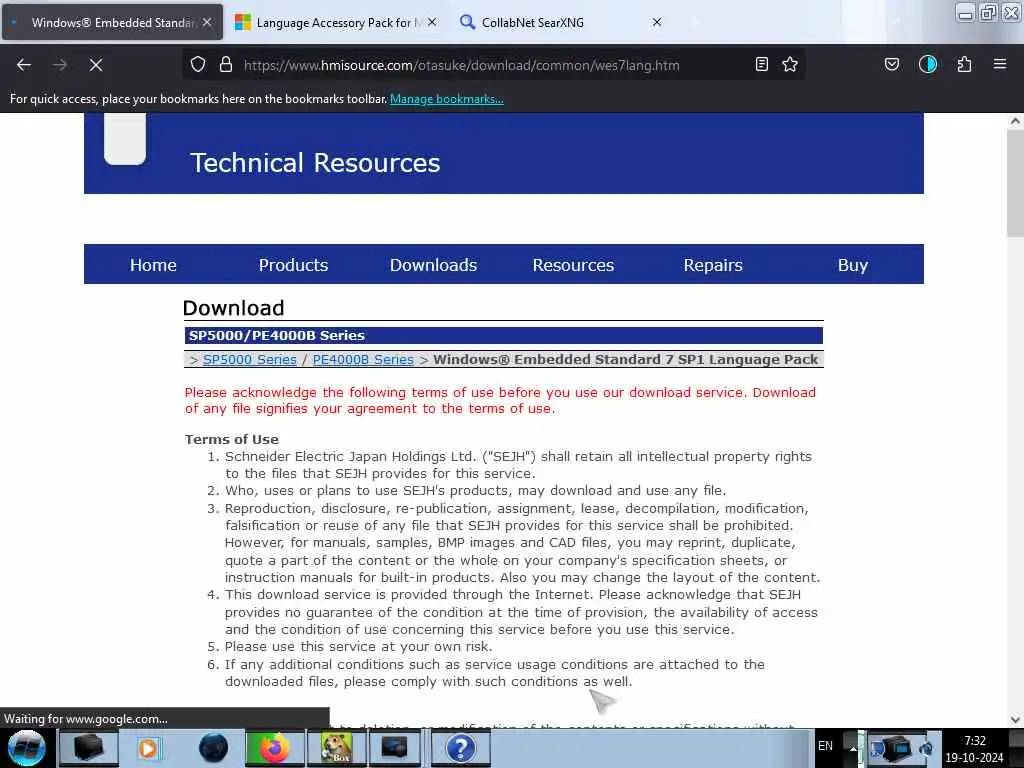The width and height of the screenshot is (1024, 768).
Task: Select the Windows Embedded Standard tab
Action: coord(112,22)
